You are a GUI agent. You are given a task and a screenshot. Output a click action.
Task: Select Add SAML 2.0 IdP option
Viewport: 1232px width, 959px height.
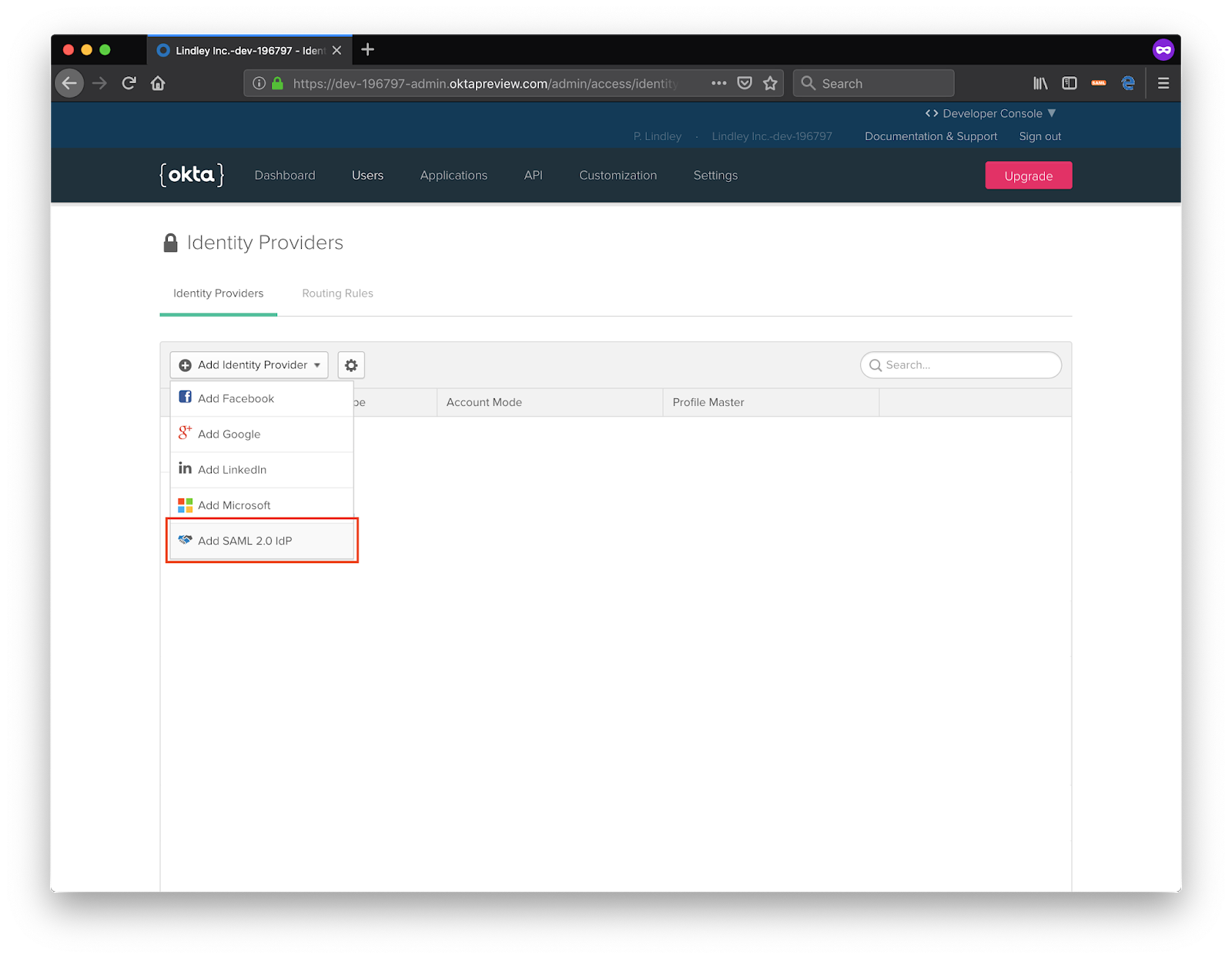[x=262, y=541]
